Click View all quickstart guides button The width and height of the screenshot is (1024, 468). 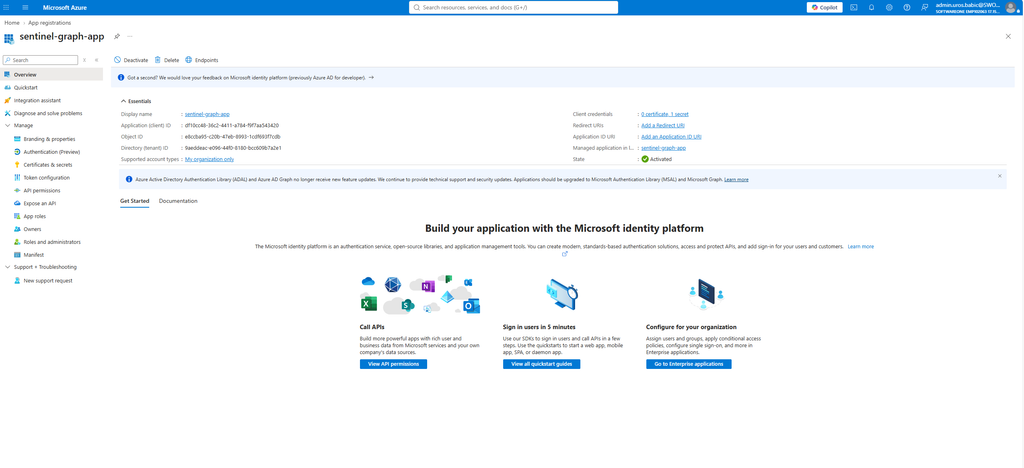pos(541,364)
